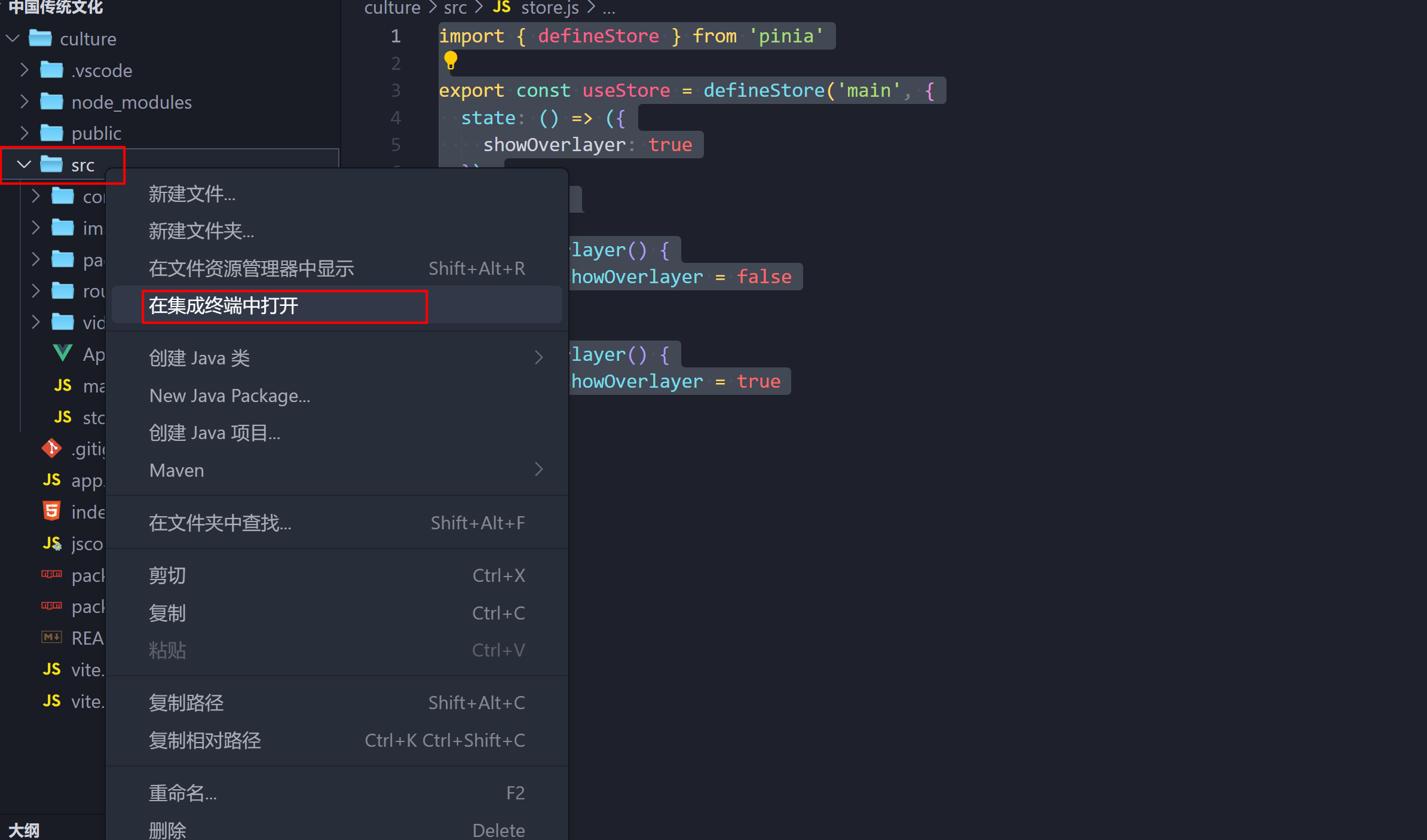Click the JS icon in the breadcrumb
This screenshot has width=1427, height=840.
[x=501, y=8]
